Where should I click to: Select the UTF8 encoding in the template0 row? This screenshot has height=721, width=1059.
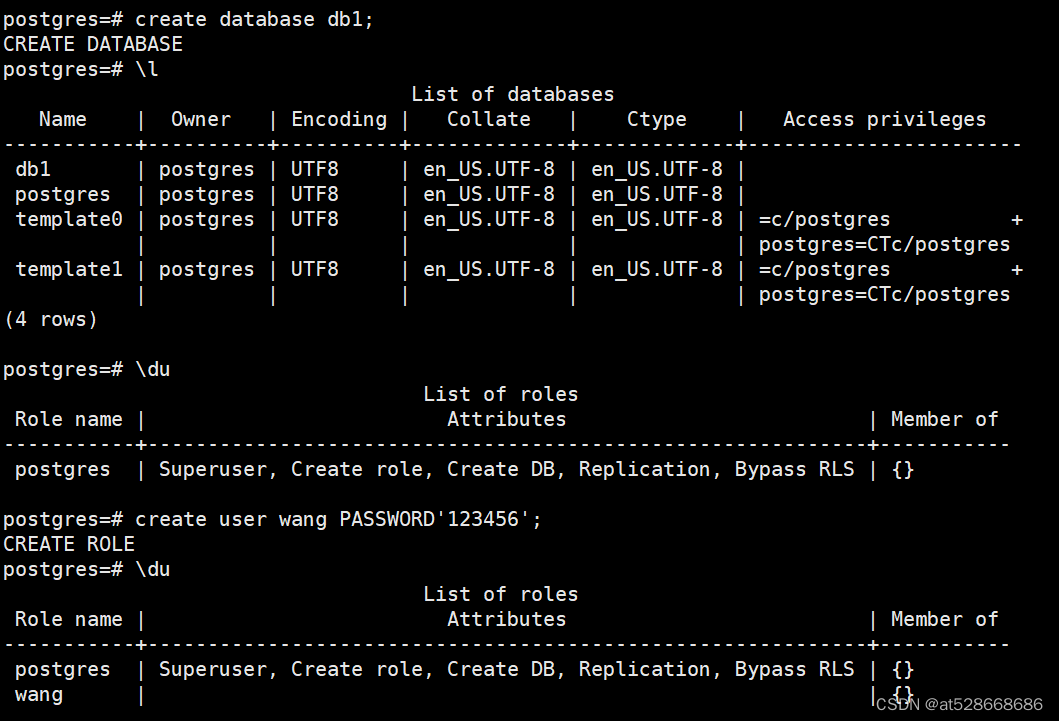[315, 219]
